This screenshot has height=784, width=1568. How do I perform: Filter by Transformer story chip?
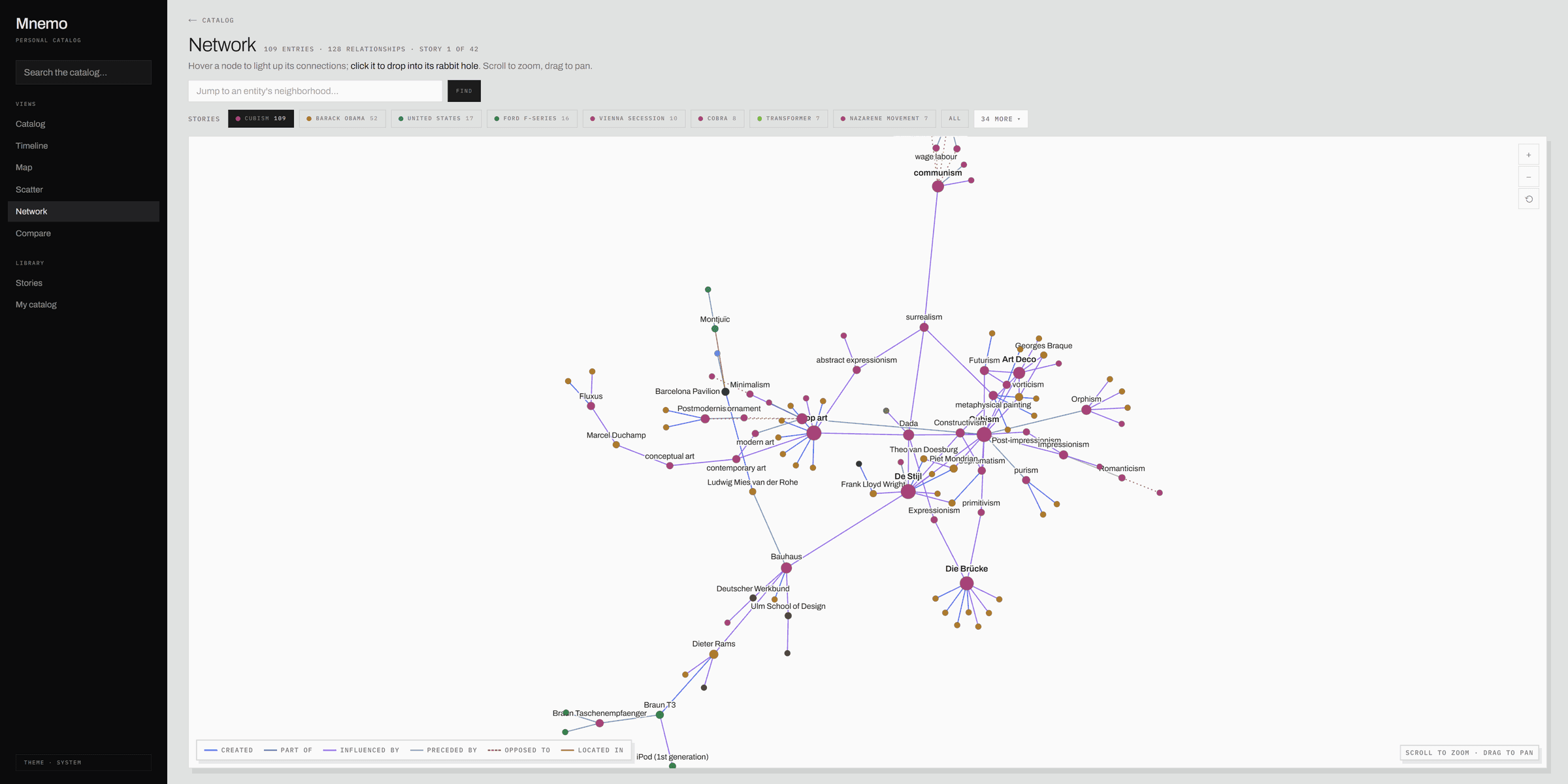[789, 119]
